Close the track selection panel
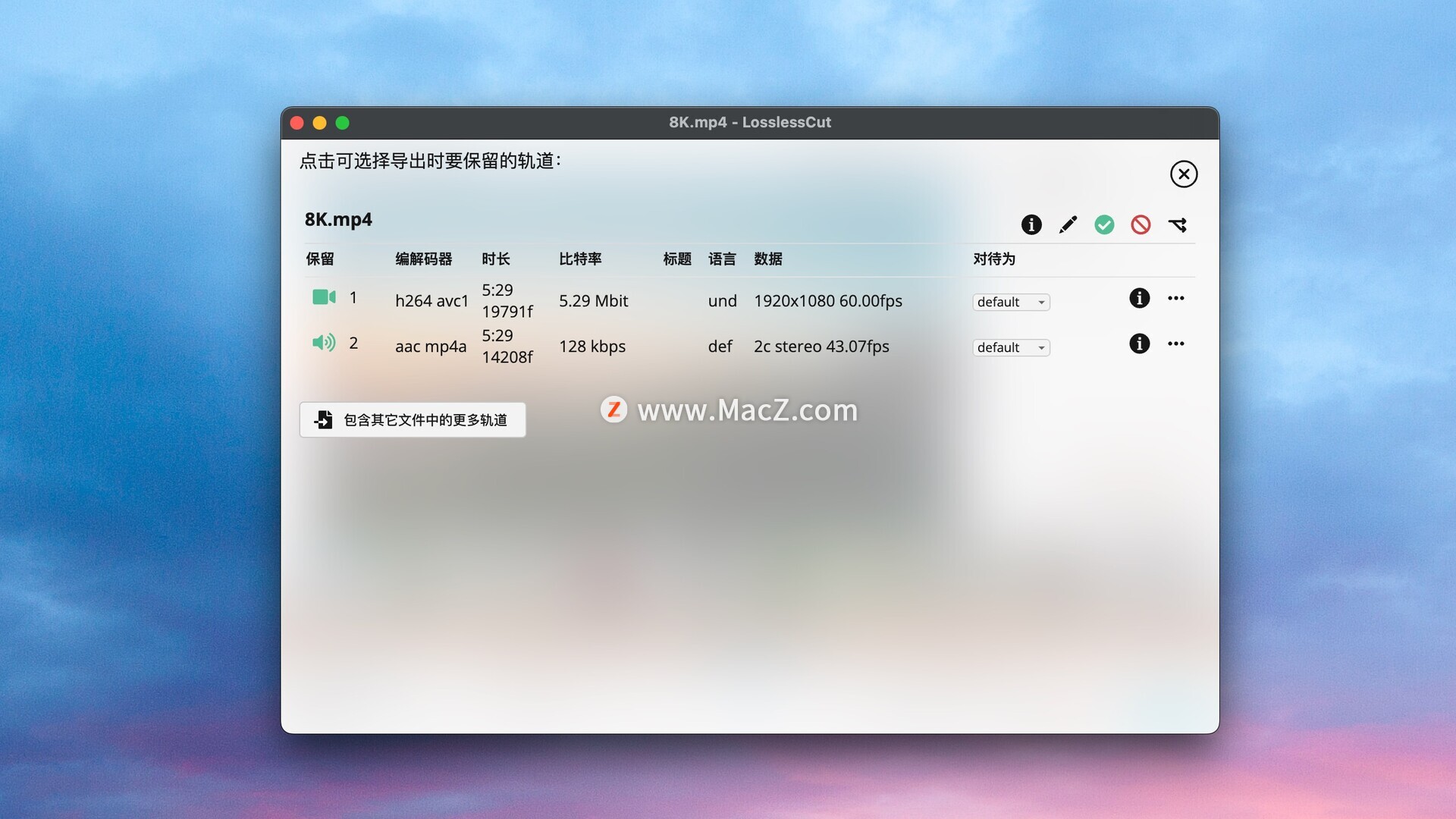The width and height of the screenshot is (1456, 819). click(x=1183, y=174)
